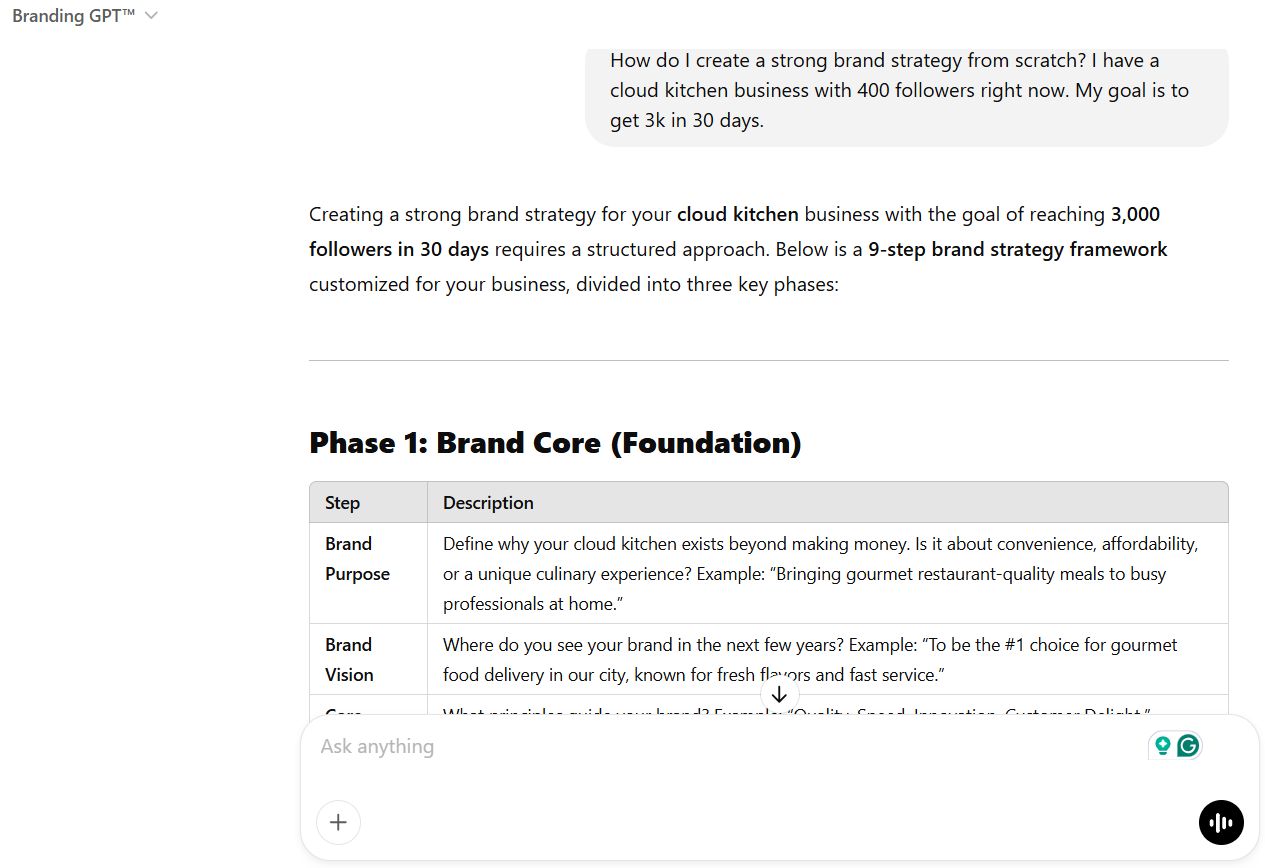The height and width of the screenshot is (868, 1265).
Task: Start voice mode with the waveform button
Action: 1221,822
